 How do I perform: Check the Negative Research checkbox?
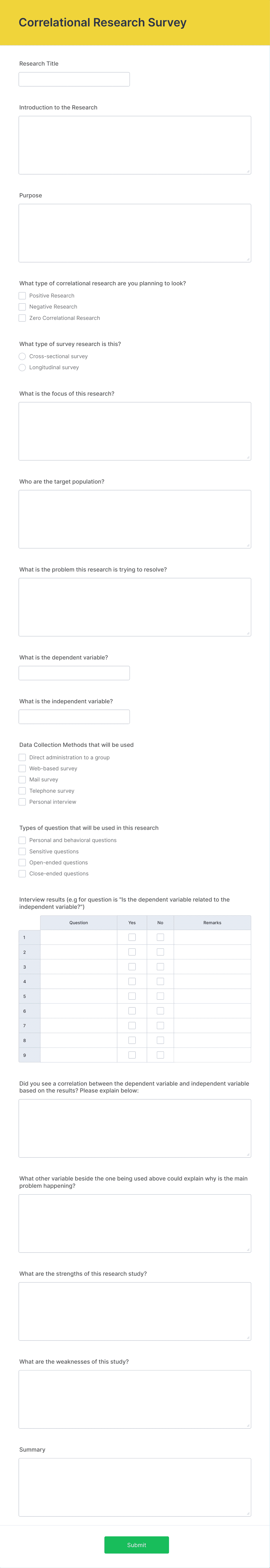22,306
